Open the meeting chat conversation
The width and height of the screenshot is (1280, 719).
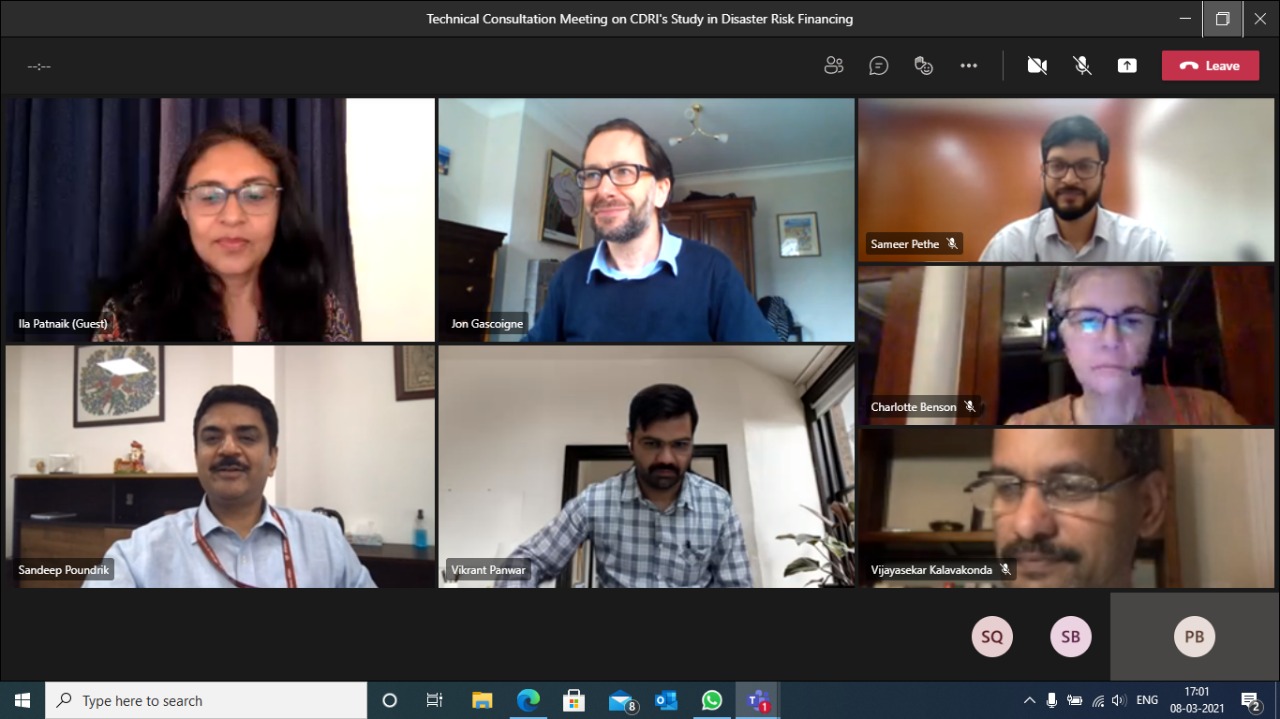coord(879,66)
